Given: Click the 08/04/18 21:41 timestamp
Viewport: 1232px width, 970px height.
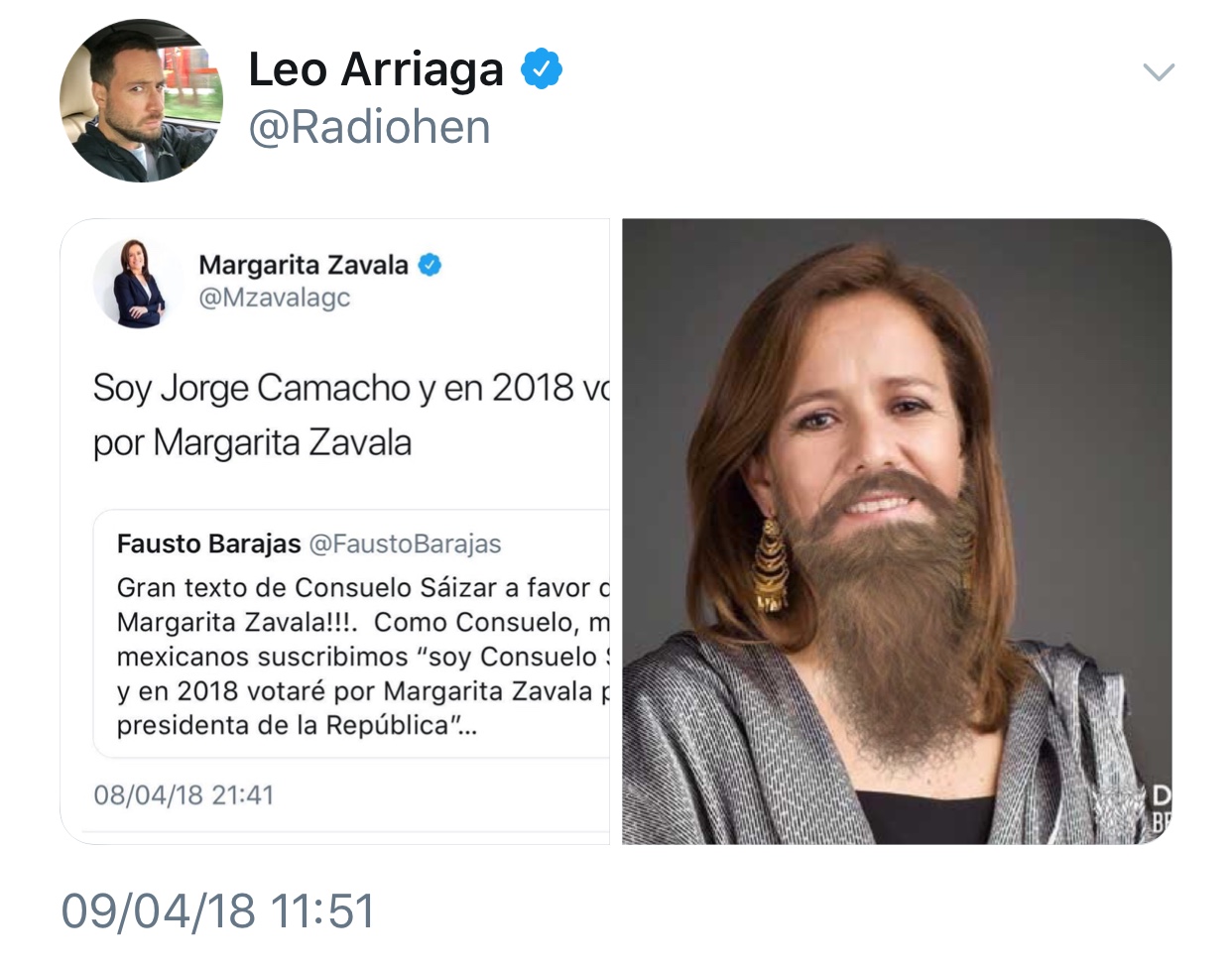Looking at the screenshot, I should (184, 795).
